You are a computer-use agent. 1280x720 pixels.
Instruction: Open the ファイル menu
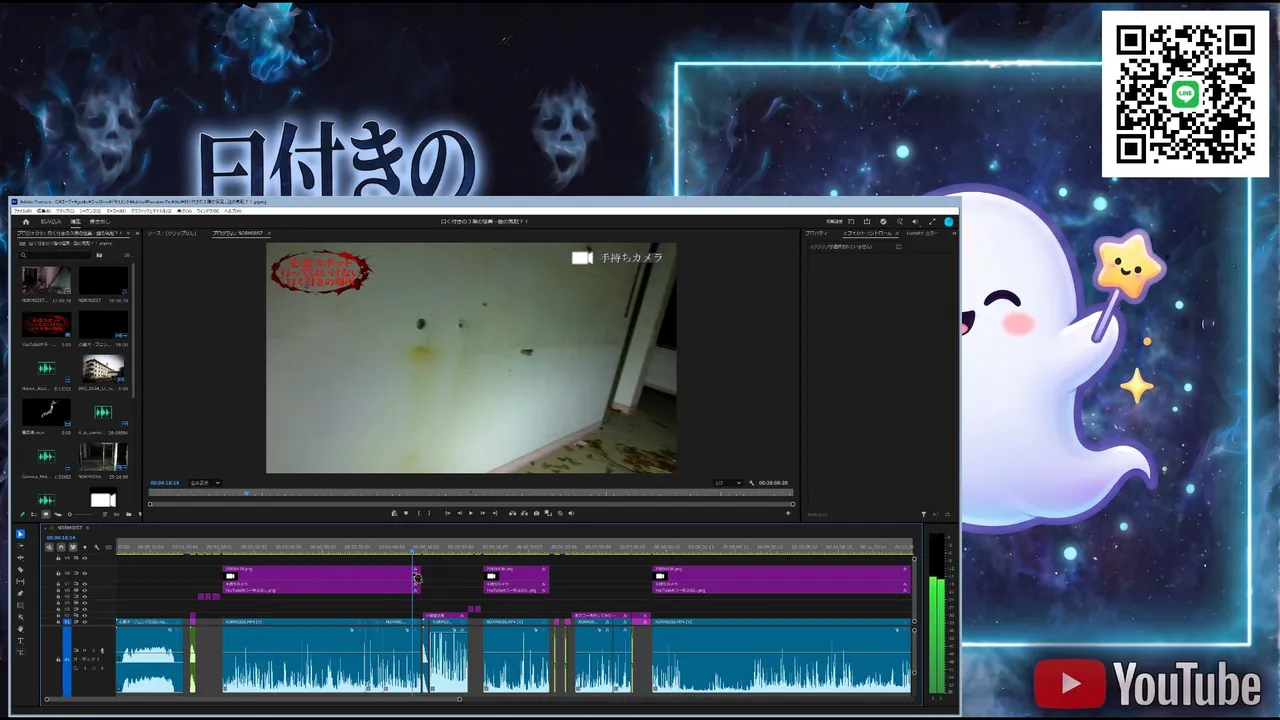click(22, 211)
